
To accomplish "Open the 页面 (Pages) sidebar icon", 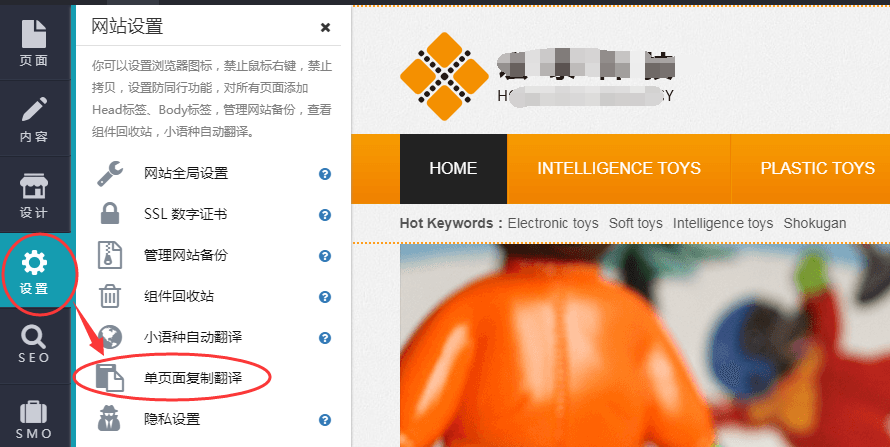I will point(34,43).
